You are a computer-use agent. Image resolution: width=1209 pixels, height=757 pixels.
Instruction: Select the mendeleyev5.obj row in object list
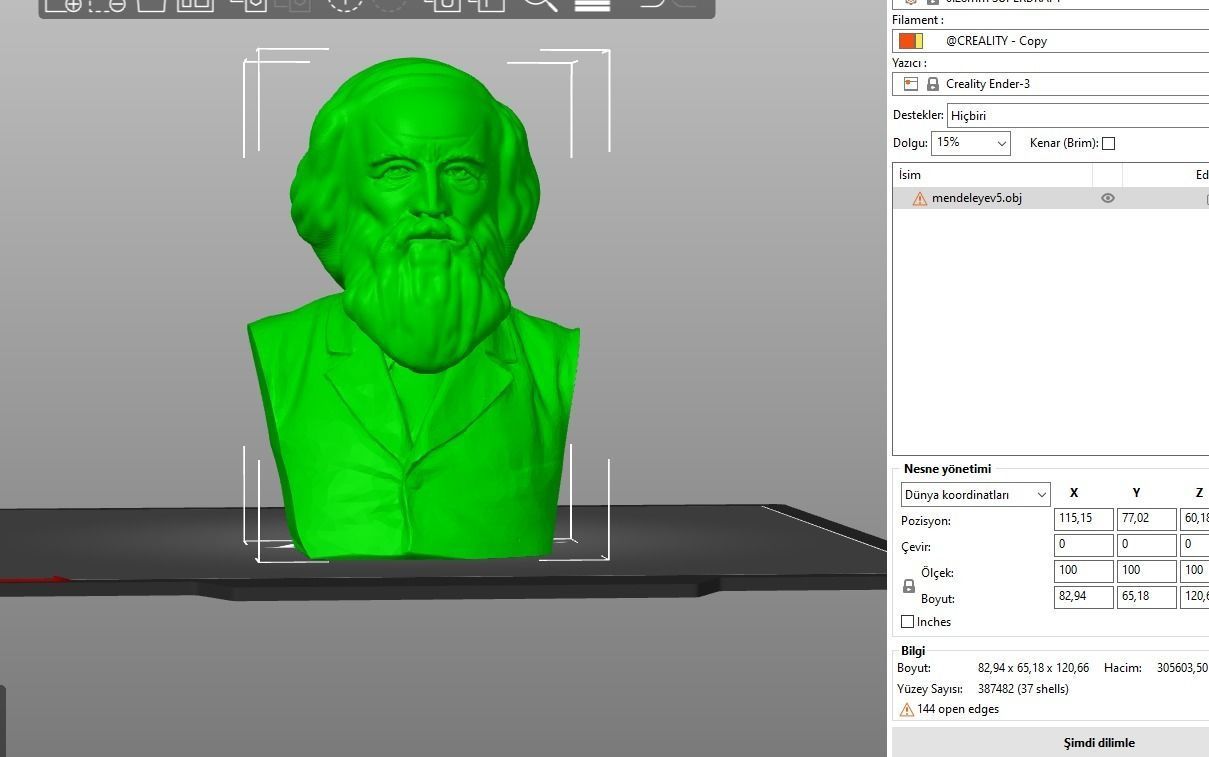point(1051,198)
